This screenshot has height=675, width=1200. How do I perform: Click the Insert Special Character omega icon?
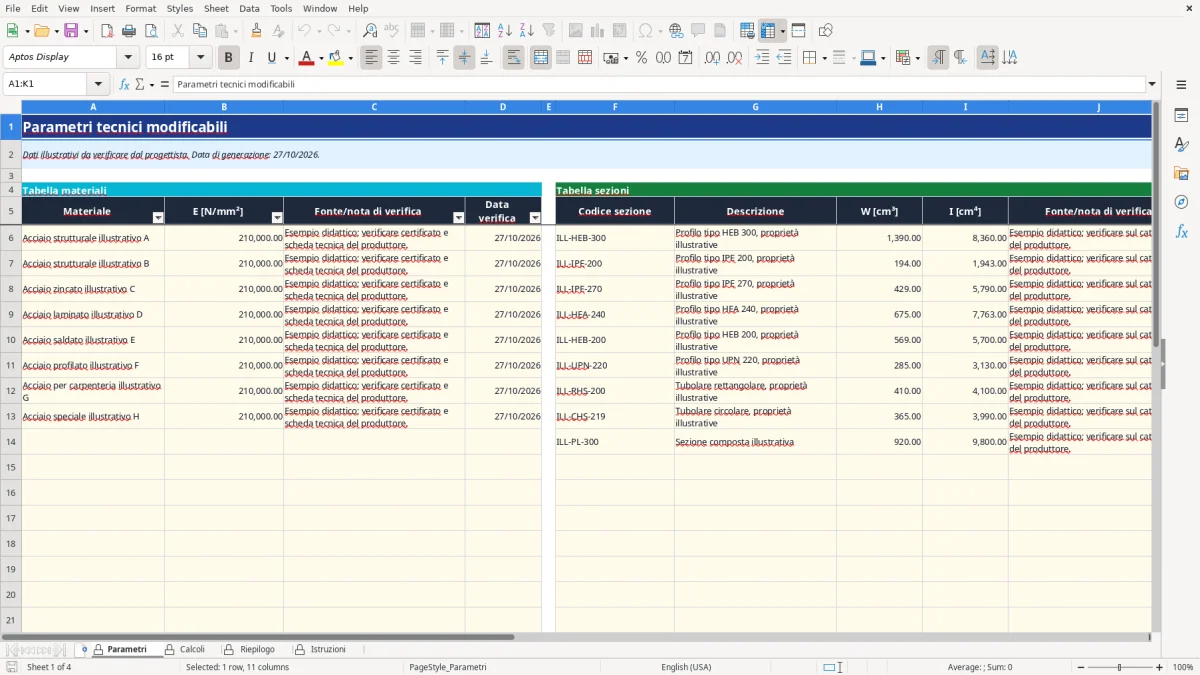pyautogui.click(x=645, y=31)
